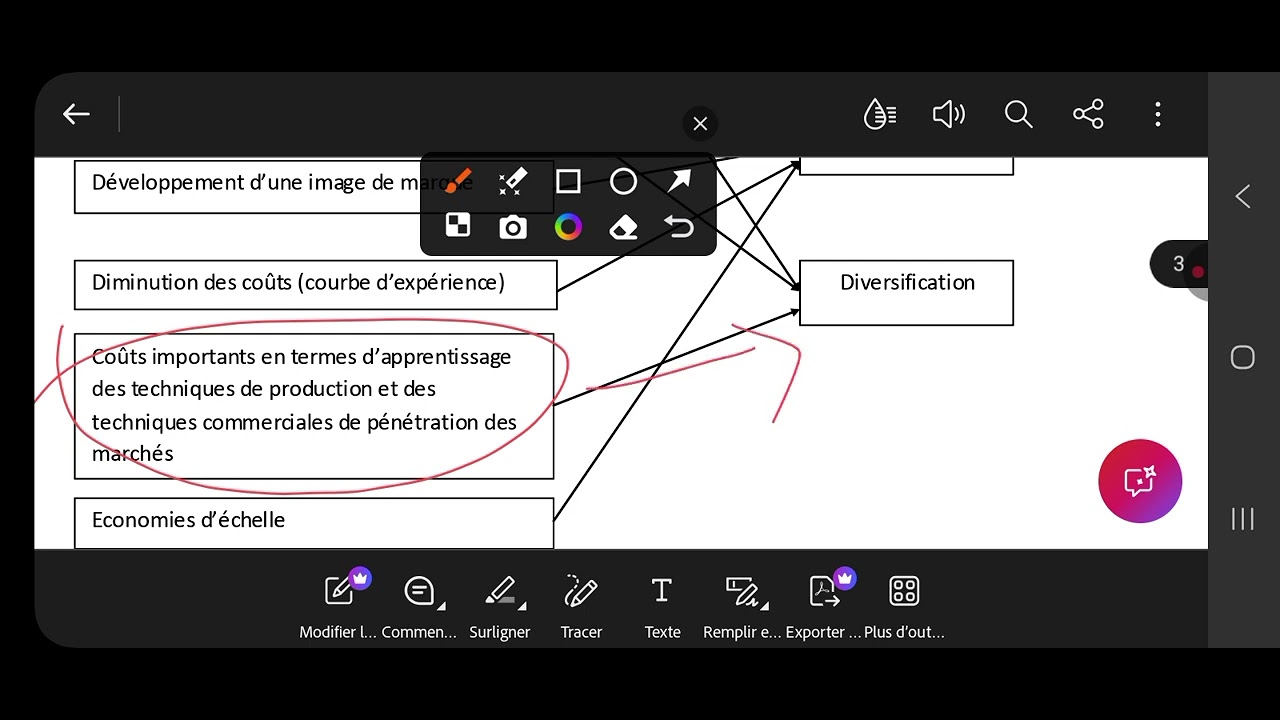Tap Diminution des coûts text

tap(298, 283)
